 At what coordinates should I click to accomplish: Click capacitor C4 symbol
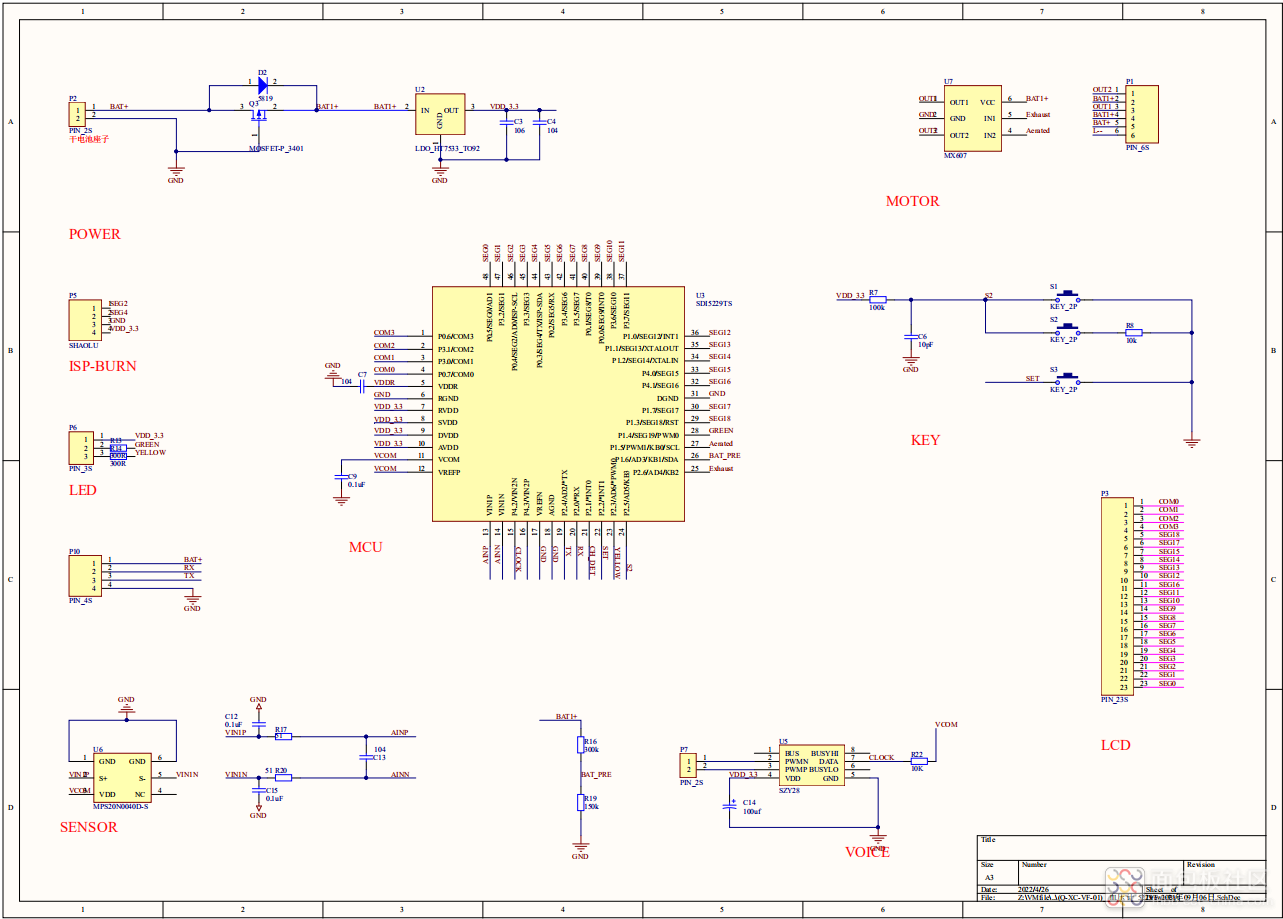pyautogui.click(x=539, y=123)
